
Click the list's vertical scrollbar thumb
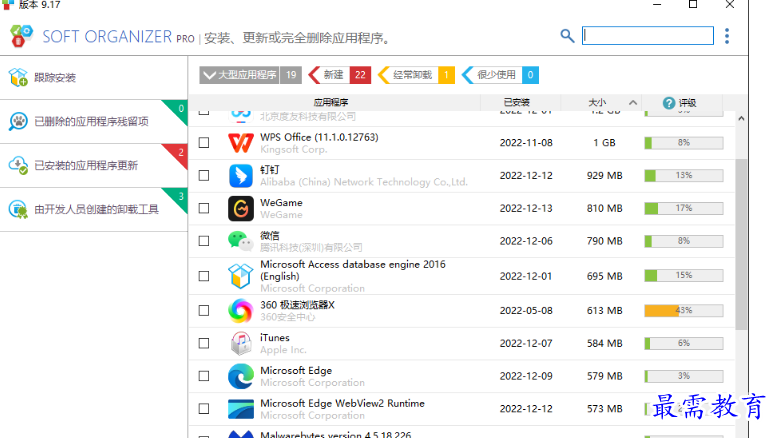pyautogui.click(x=741, y=244)
